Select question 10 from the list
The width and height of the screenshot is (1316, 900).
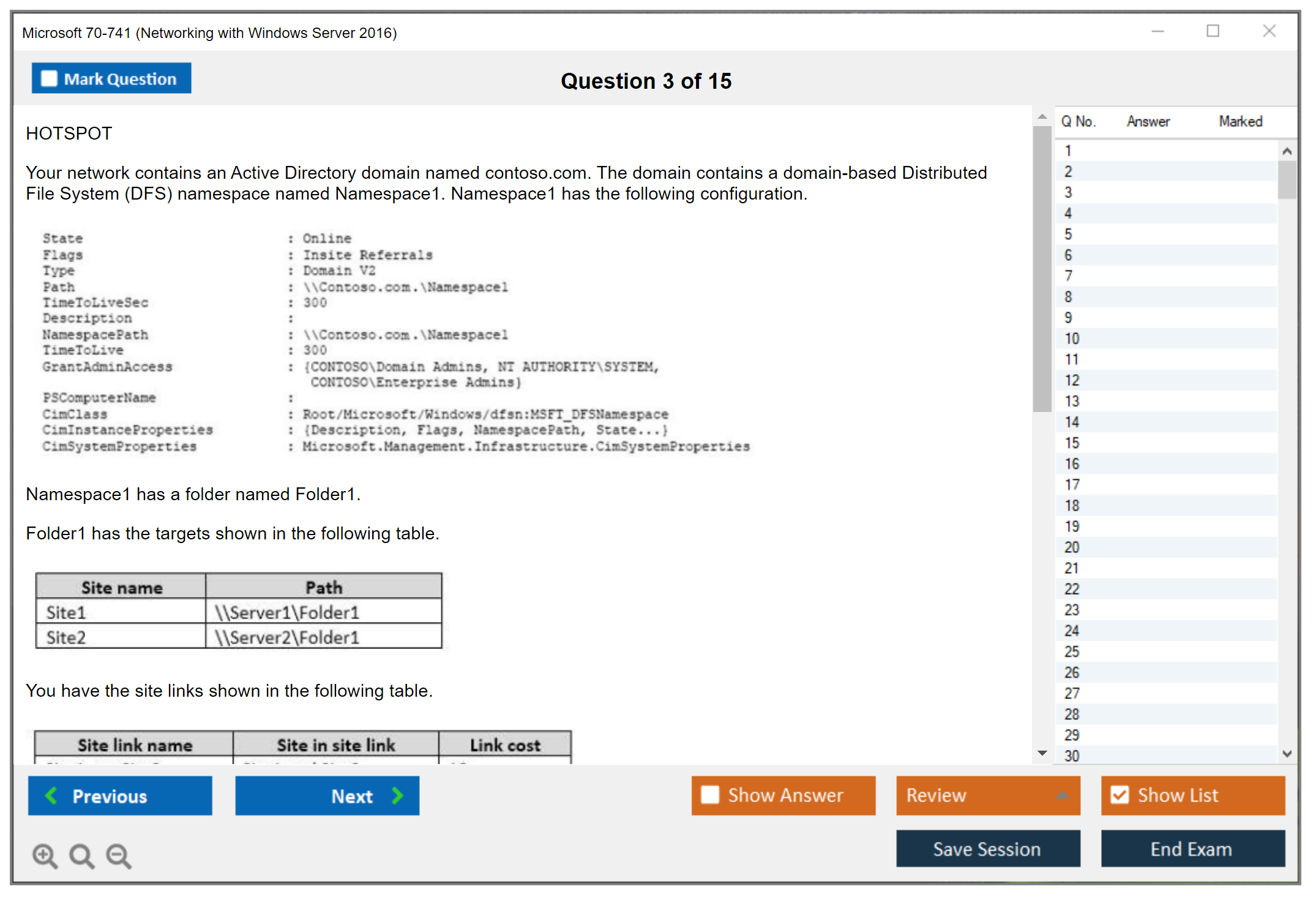[1073, 338]
